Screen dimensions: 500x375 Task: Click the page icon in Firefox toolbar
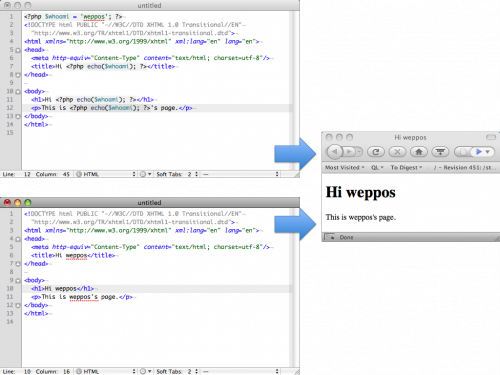click(463, 152)
